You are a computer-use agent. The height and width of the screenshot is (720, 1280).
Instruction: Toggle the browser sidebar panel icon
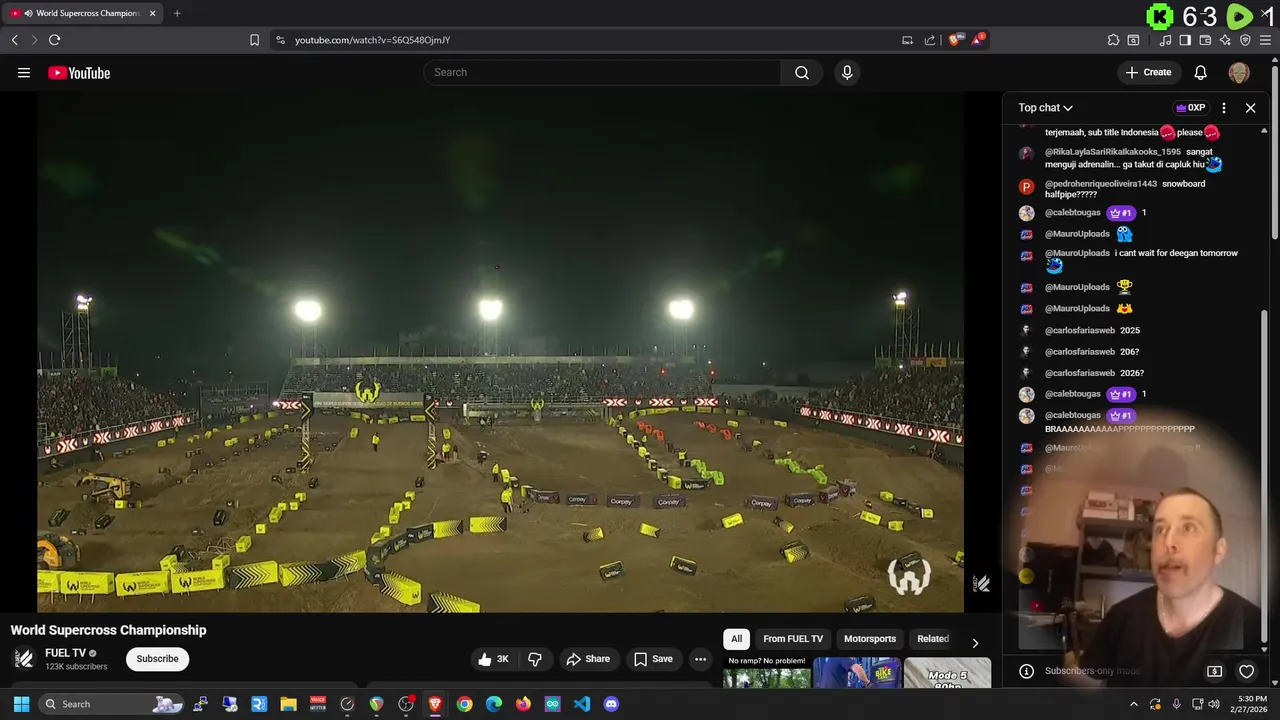coord(1185,40)
